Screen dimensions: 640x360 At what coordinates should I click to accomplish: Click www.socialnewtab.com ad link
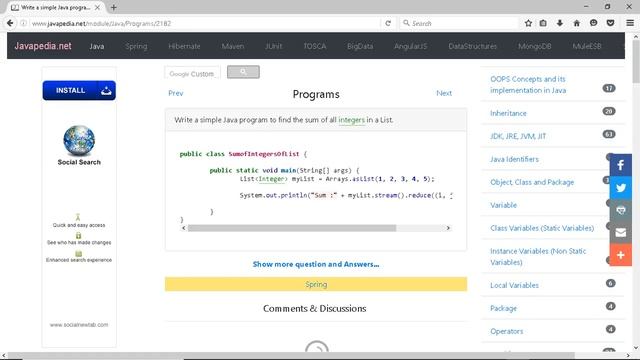[79, 324]
